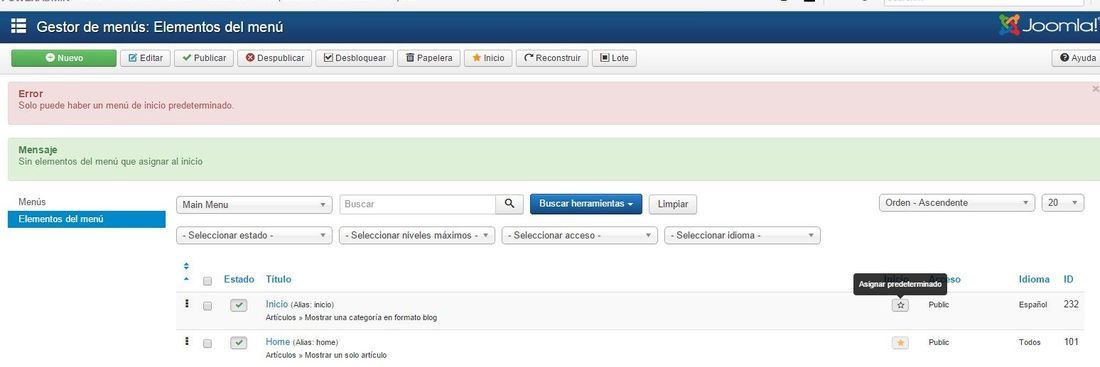Grab the reorder handle on the Inicio row
Viewport: 1100px width, 367px height.
point(187,304)
